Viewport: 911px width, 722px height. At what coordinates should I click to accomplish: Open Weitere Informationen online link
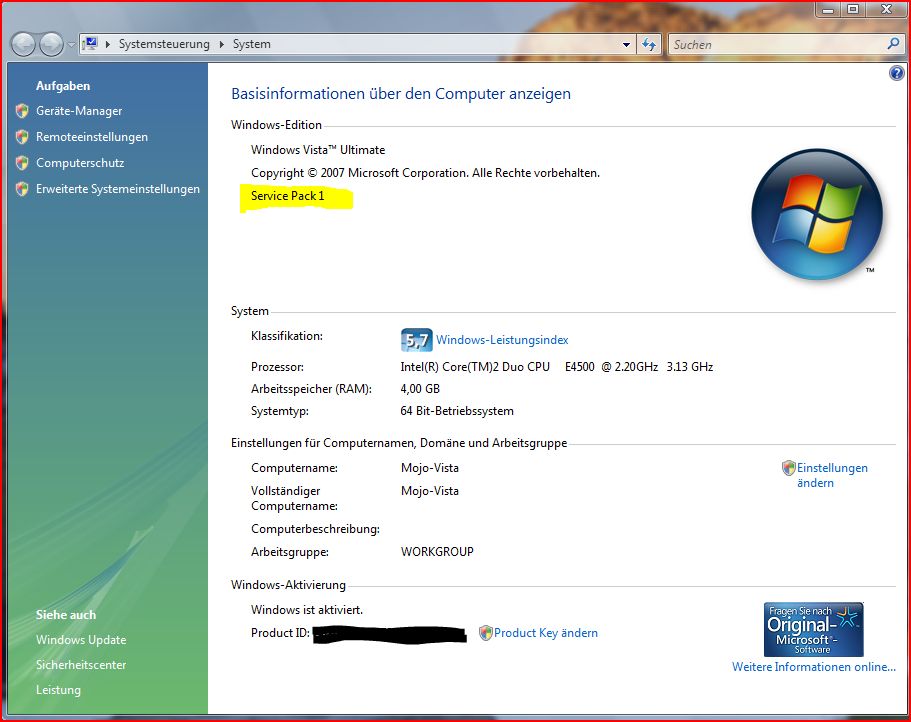813,667
